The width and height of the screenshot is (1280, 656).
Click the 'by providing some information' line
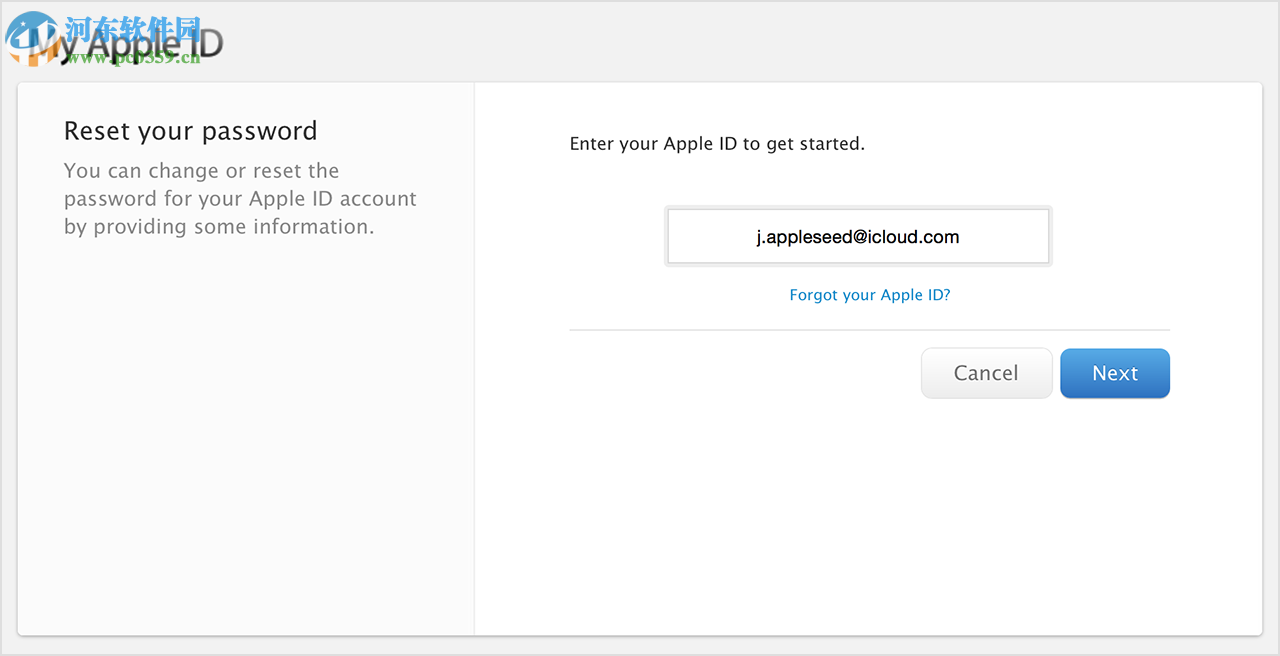pyautogui.click(x=218, y=227)
